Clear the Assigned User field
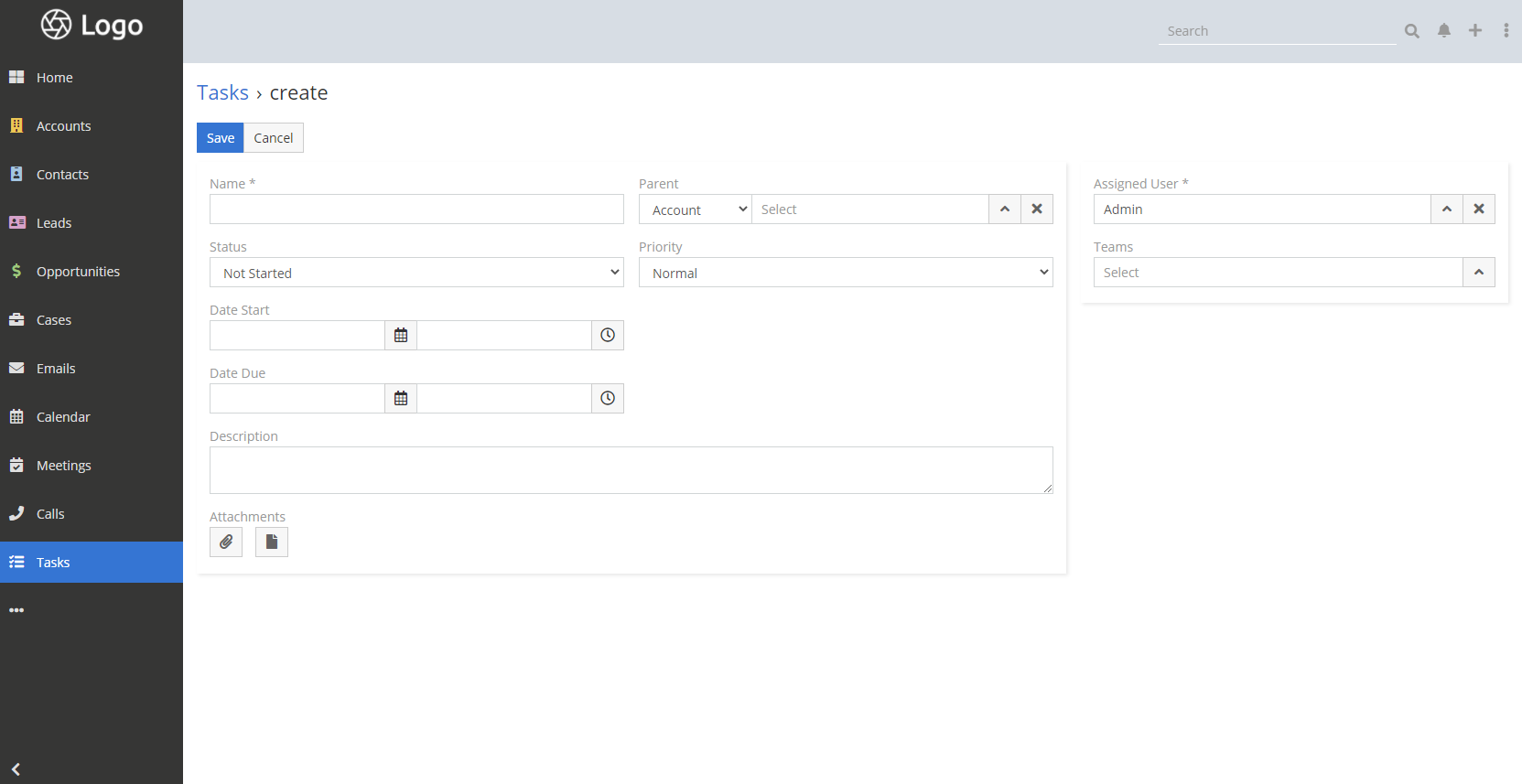This screenshot has width=1522, height=784. [1479, 209]
